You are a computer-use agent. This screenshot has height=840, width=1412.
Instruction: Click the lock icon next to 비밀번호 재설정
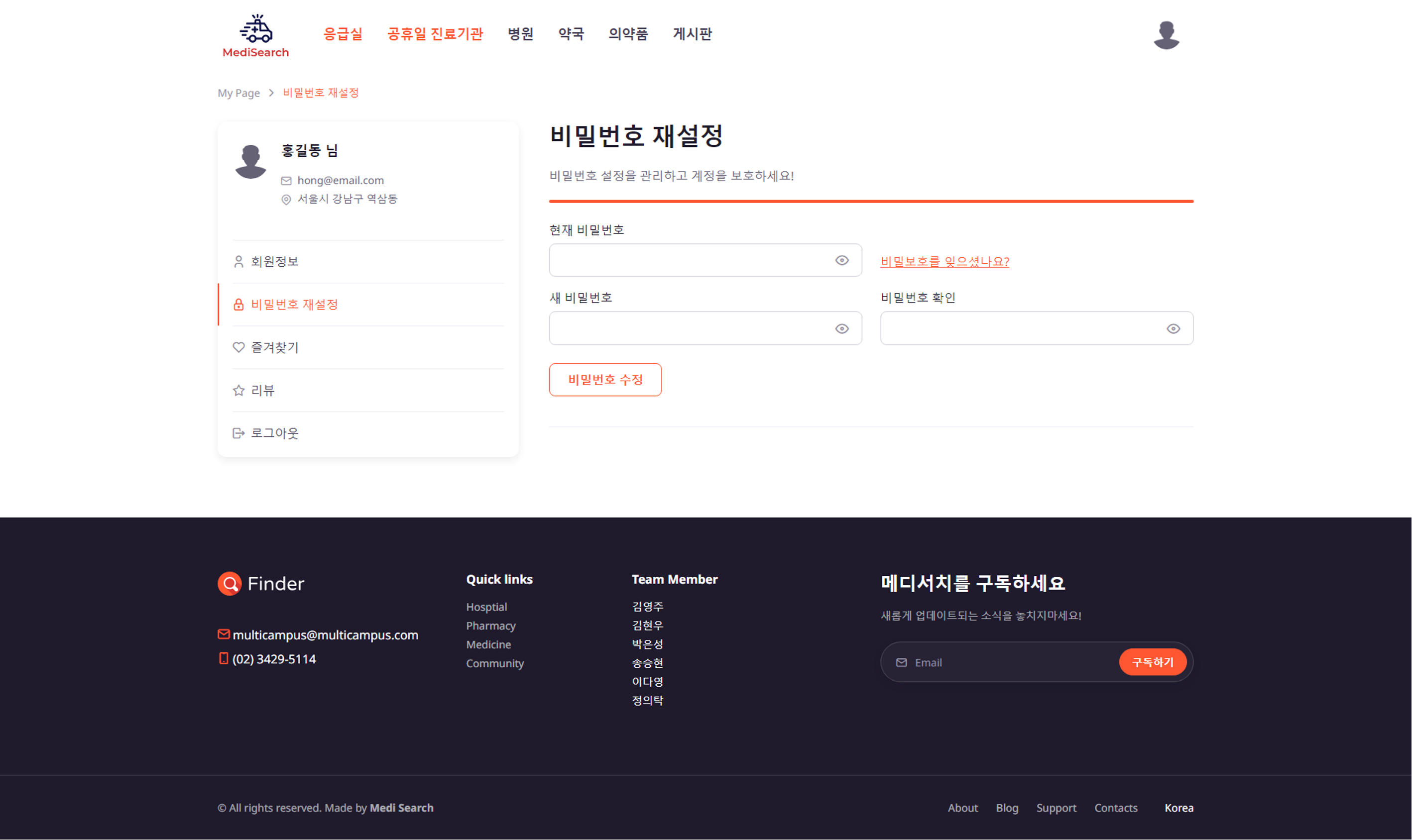(238, 305)
